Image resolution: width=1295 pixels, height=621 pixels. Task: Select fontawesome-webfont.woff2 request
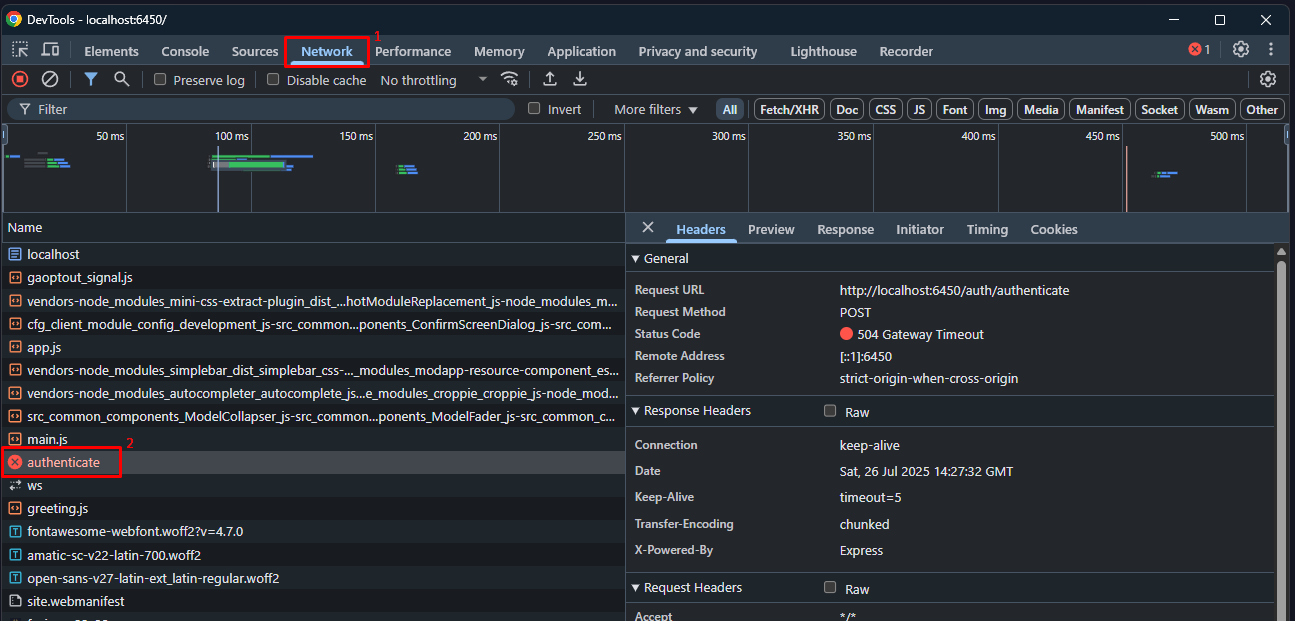click(312, 531)
